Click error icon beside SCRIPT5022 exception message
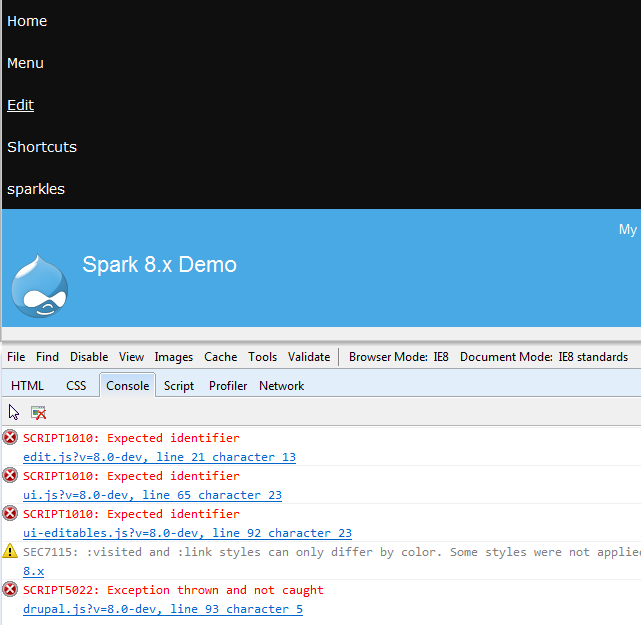Screen dimensions: 641x625 (x=10, y=589)
